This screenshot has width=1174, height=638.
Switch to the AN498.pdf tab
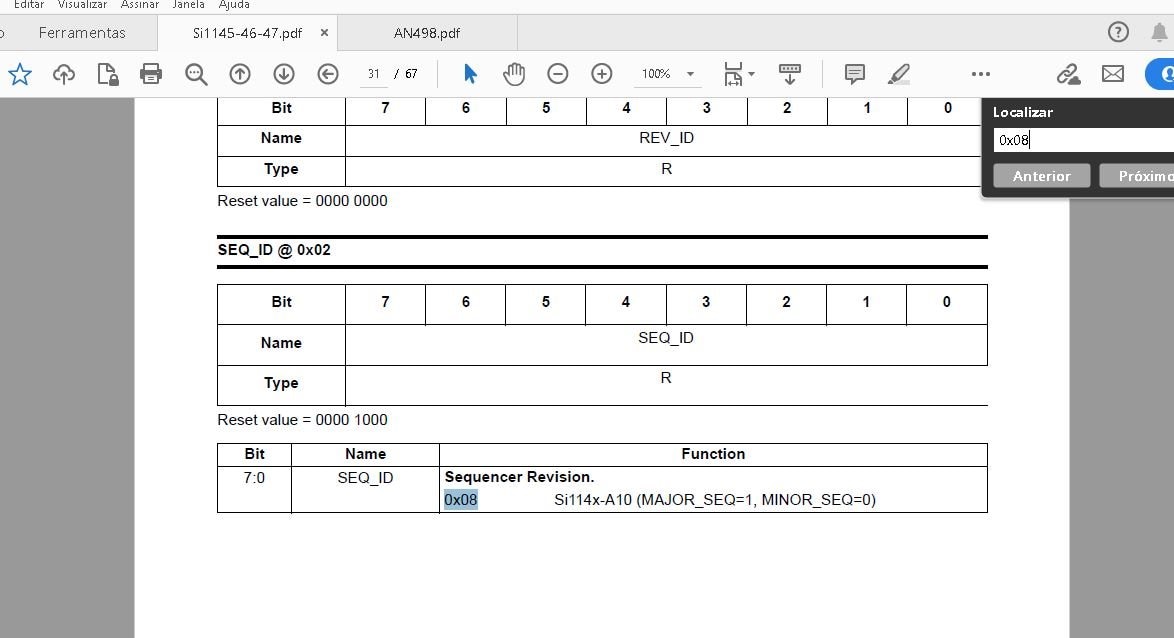(x=427, y=33)
